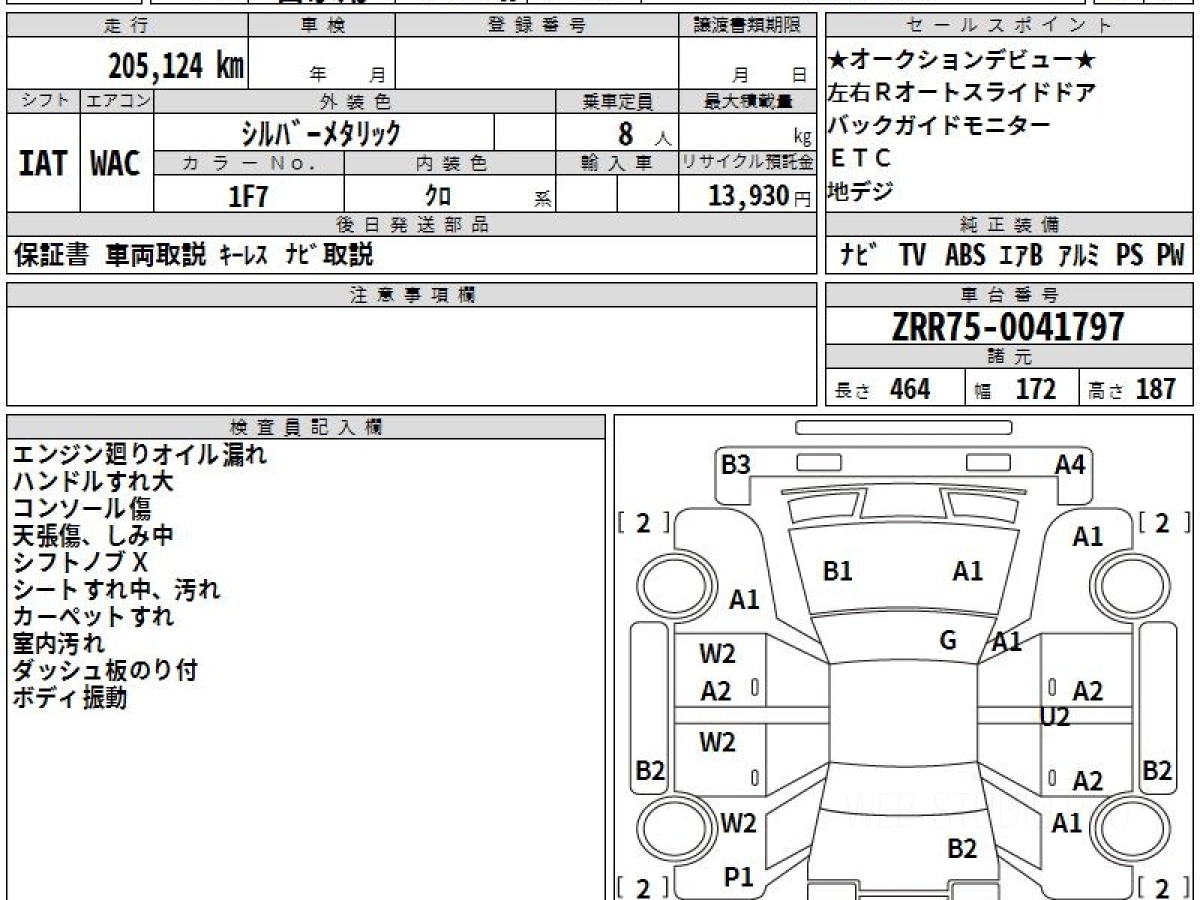Viewport: 1200px width, 900px height.
Task: Select the エンジン廻りオイル漏れ note
Action: [140, 455]
